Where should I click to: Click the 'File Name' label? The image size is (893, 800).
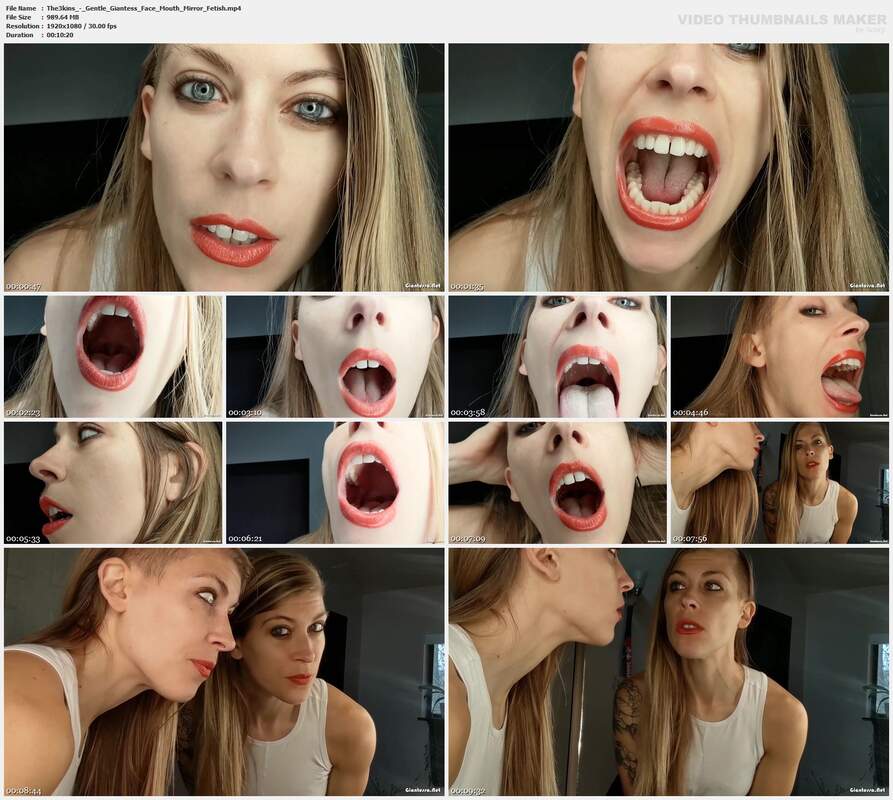[x=21, y=9]
